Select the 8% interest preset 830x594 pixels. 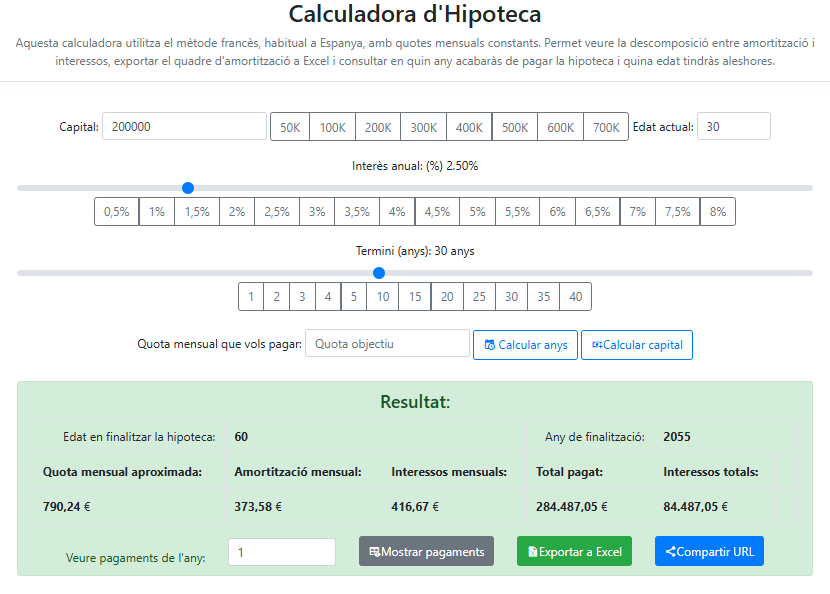tap(718, 212)
